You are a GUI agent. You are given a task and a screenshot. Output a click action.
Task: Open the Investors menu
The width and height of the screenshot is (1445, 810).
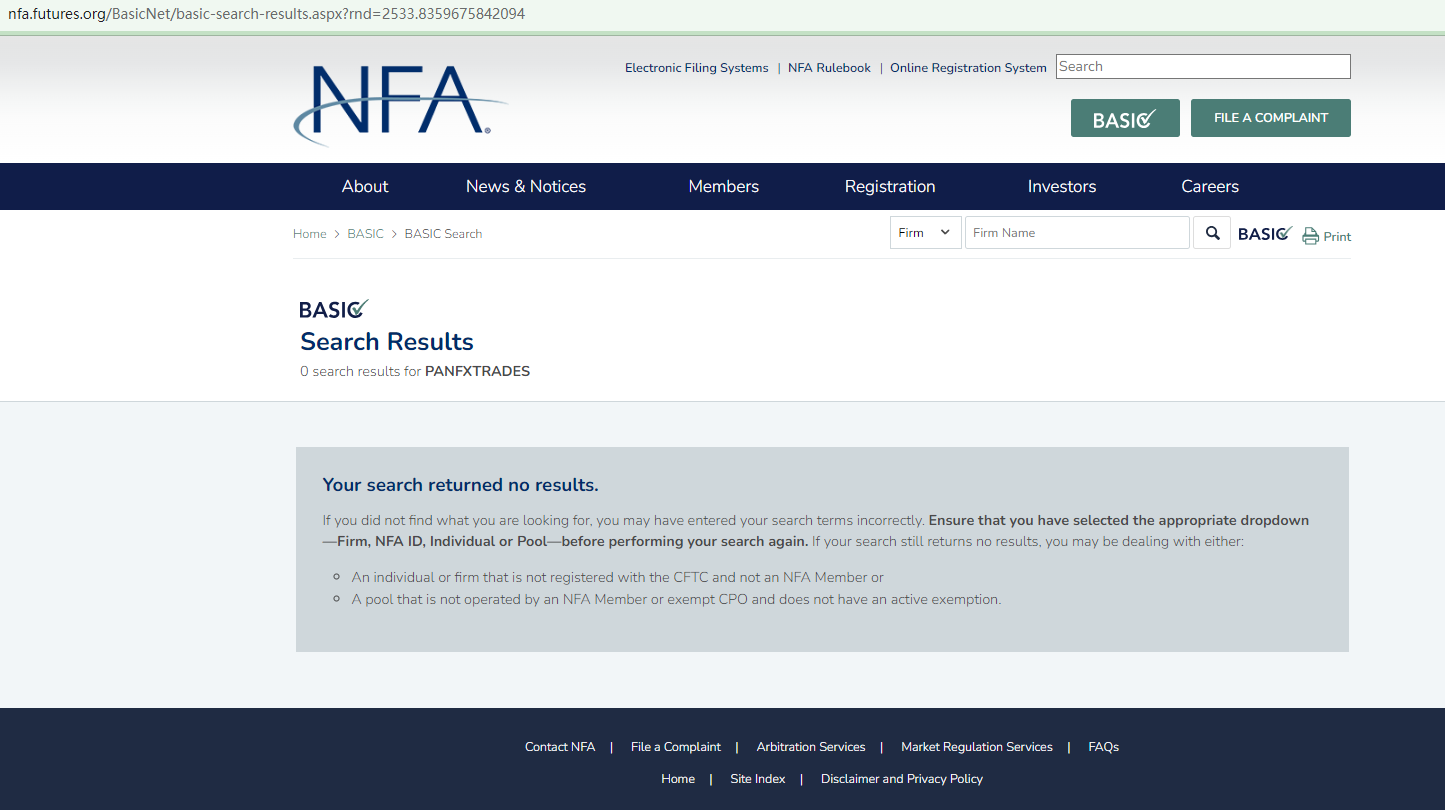tap(1062, 187)
